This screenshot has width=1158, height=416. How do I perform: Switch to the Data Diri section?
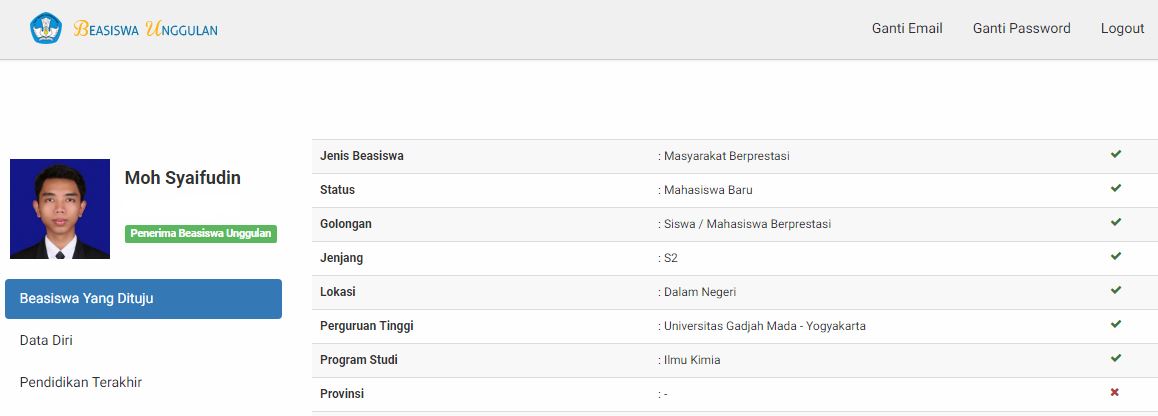point(46,341)
